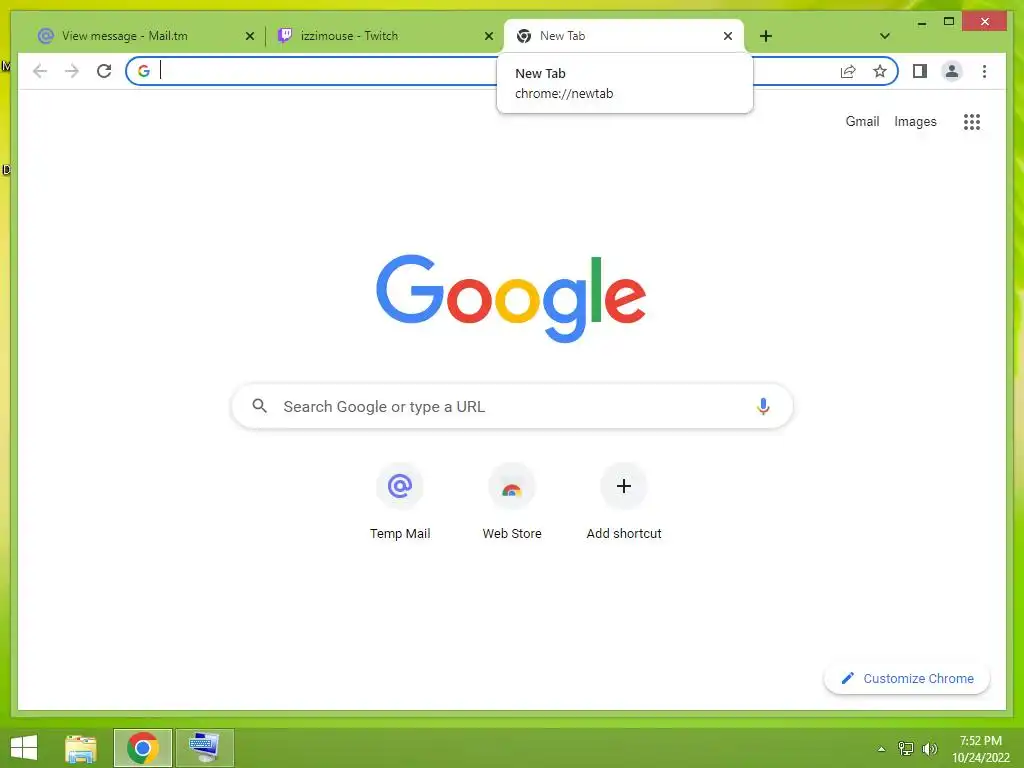The image size is (1024, 768).
Task: Open the on-screen keyboard taskbar app
Action: (x=204, y=748)
